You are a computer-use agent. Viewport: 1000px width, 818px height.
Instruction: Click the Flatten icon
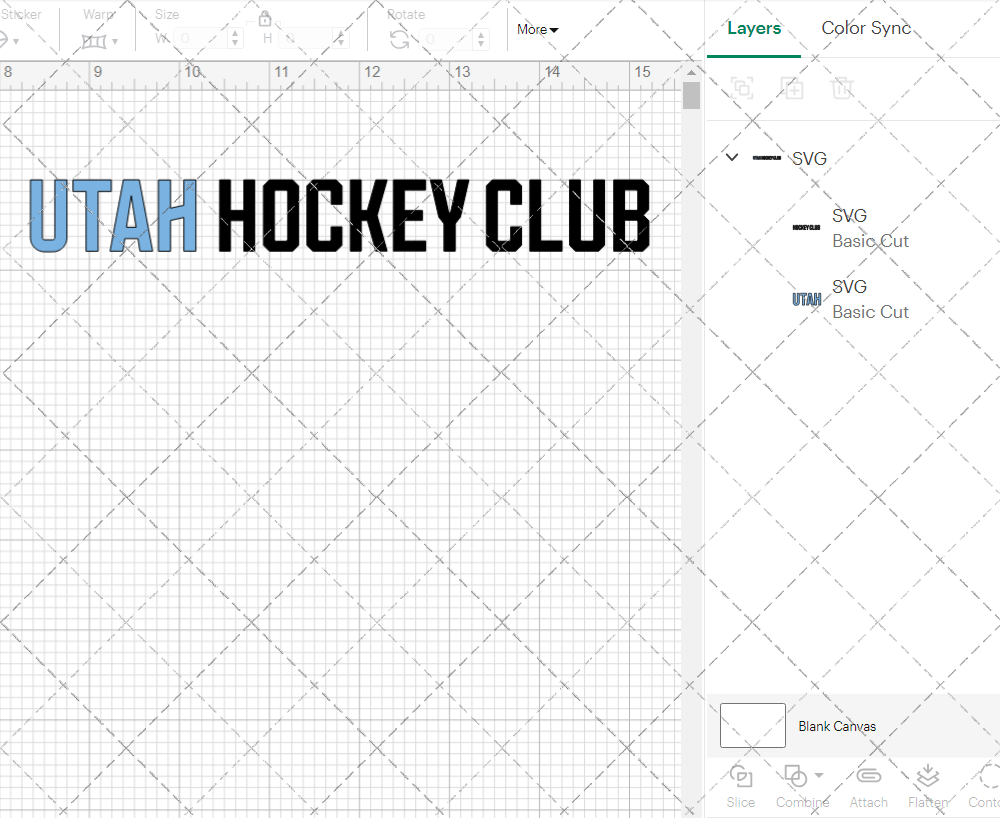[x=927, y=776]
